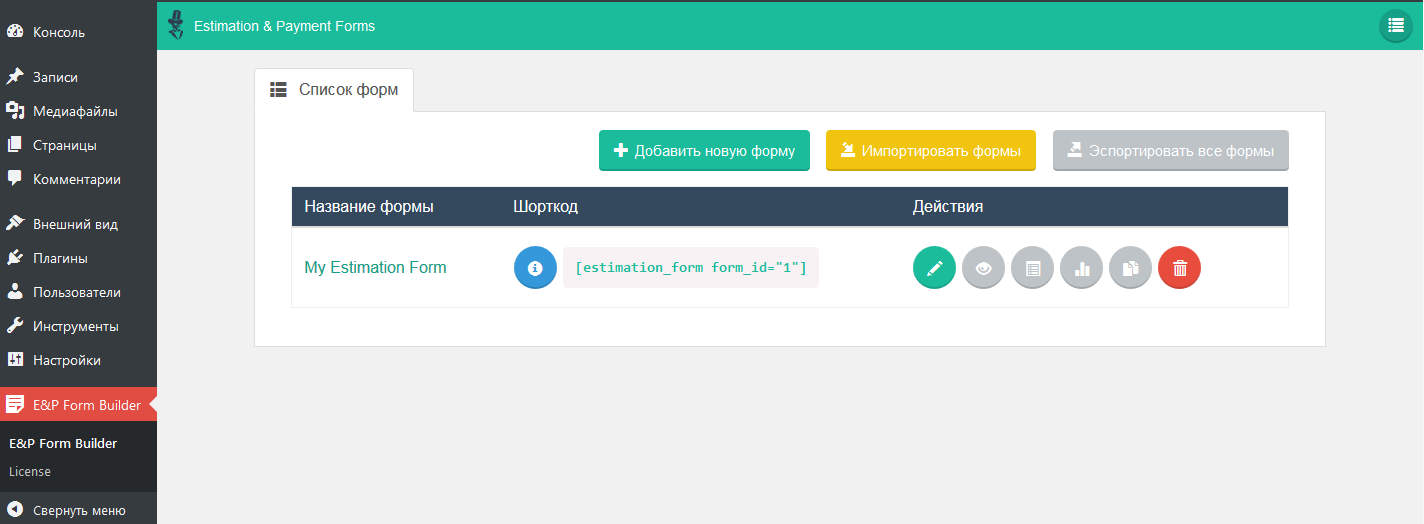
Task: Click the gray export all forms button
Action: (1170, 151)
